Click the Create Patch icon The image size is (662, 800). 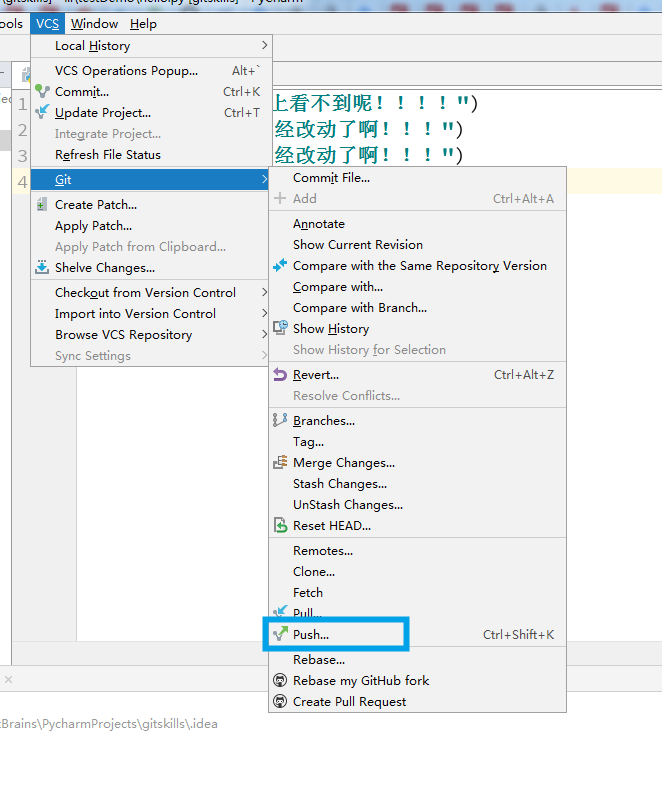tap(42, 205)
